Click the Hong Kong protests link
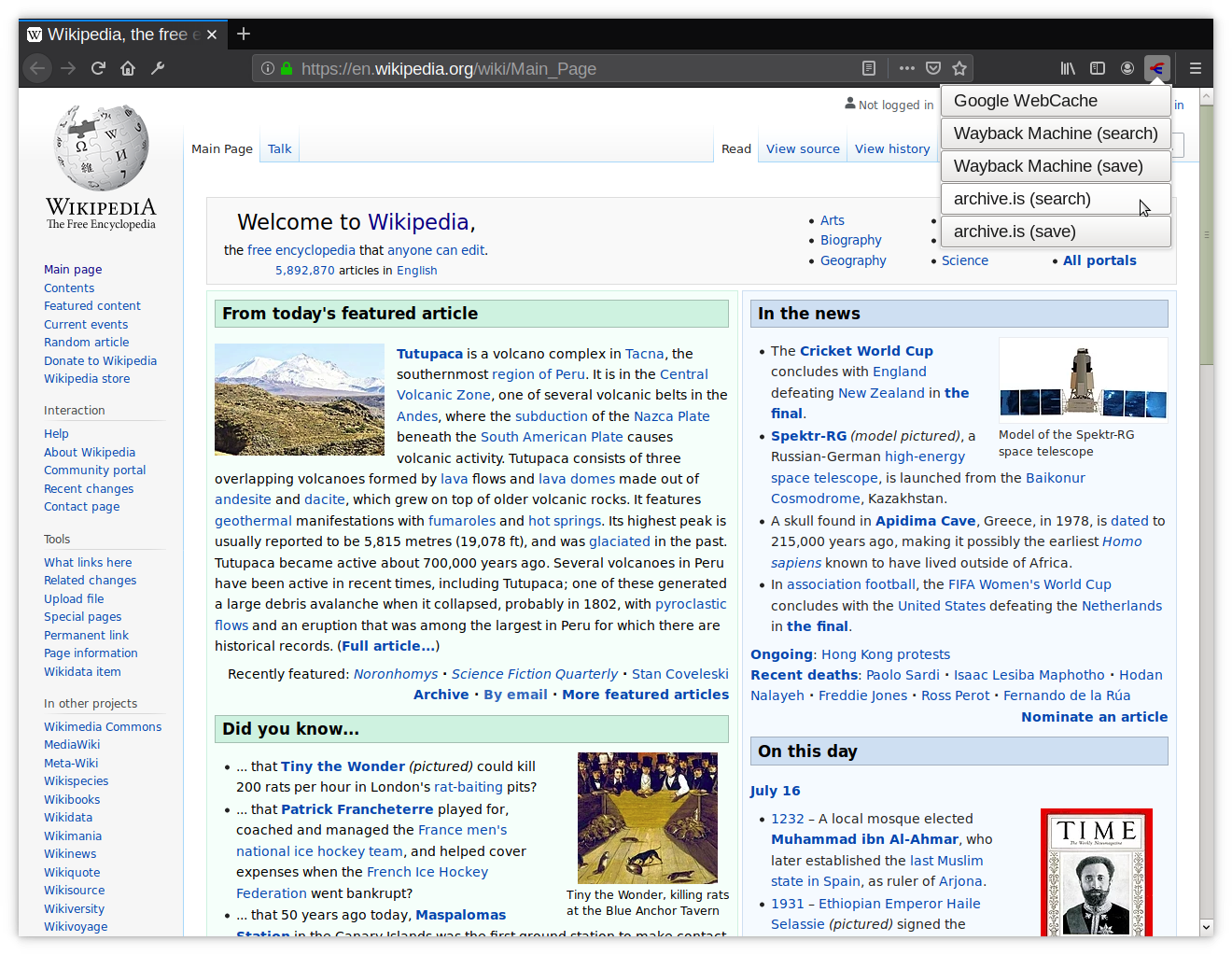This screenshot has height=955, width=1232. [x=886, y=654]
